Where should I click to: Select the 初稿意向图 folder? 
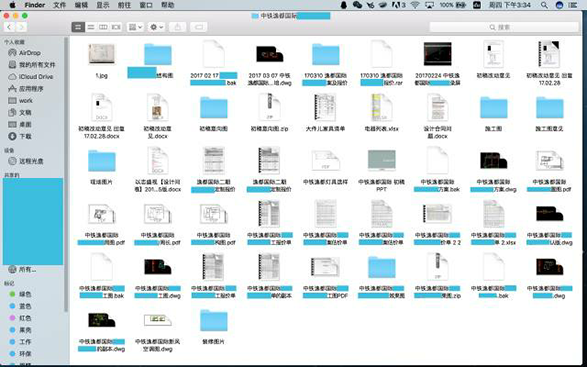[213, 112]
